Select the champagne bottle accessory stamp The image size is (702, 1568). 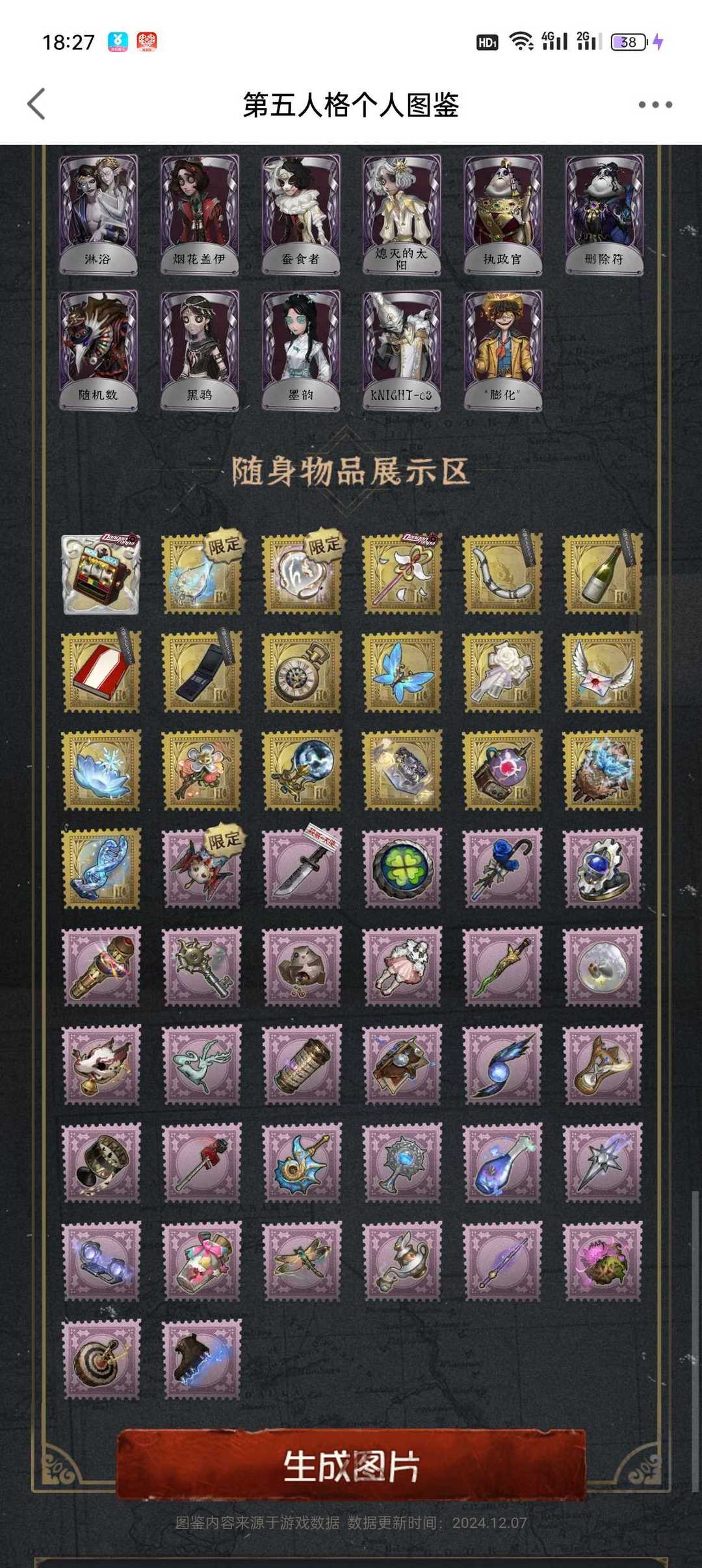click(x=603, y=574)
